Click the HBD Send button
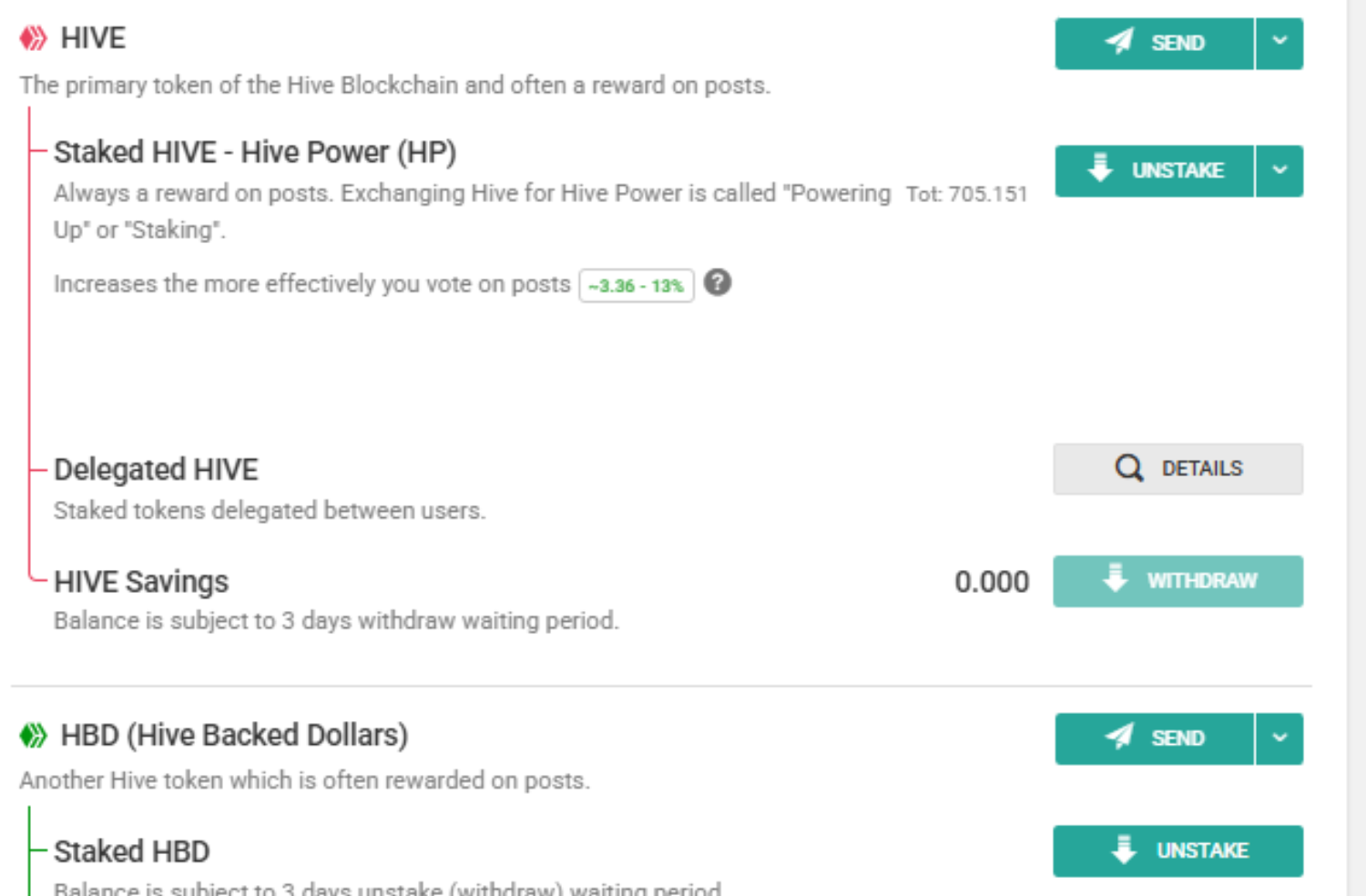This screenshot has width=1366, height=896. click(1154, 738)
